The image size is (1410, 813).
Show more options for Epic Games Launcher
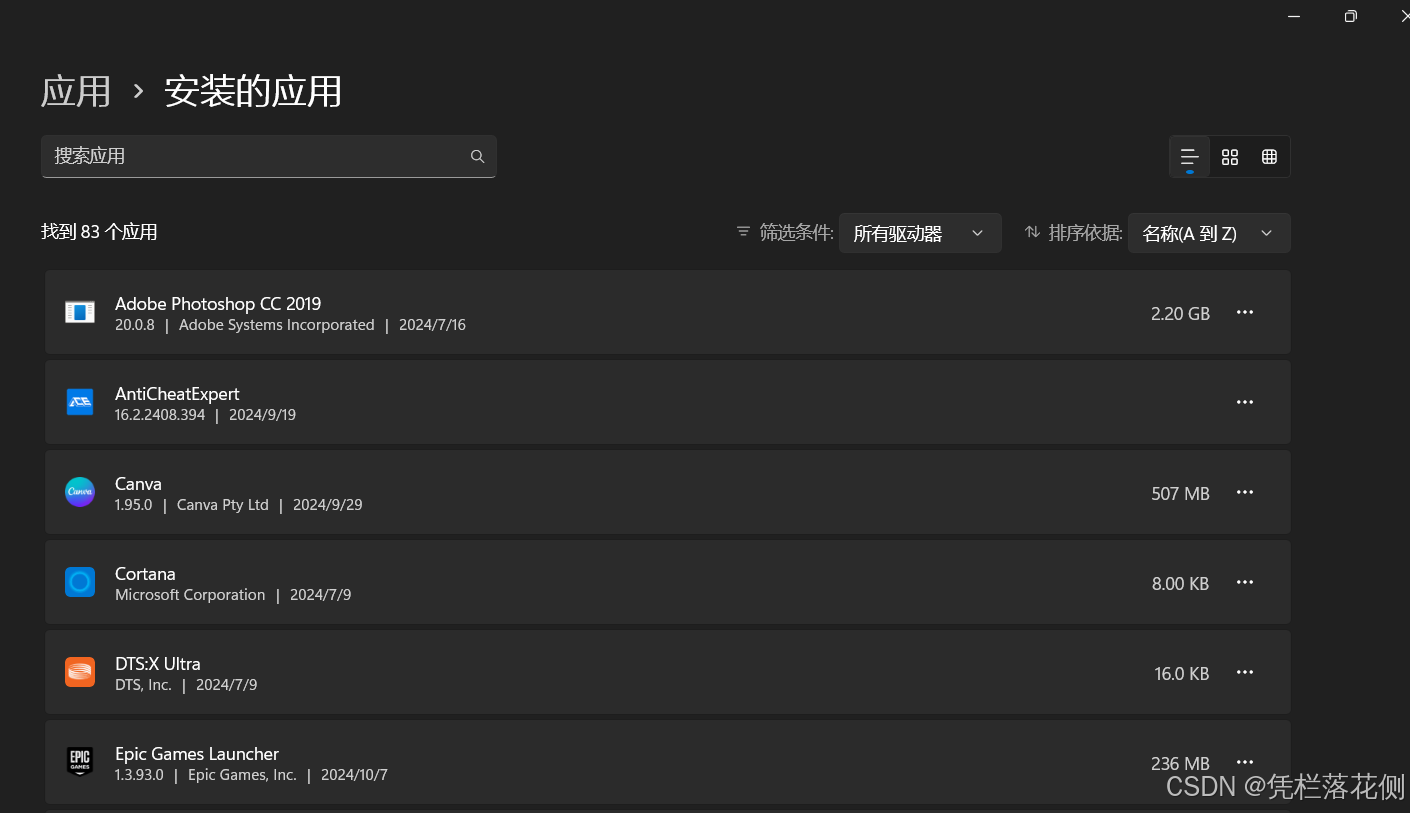[1245, 762]
